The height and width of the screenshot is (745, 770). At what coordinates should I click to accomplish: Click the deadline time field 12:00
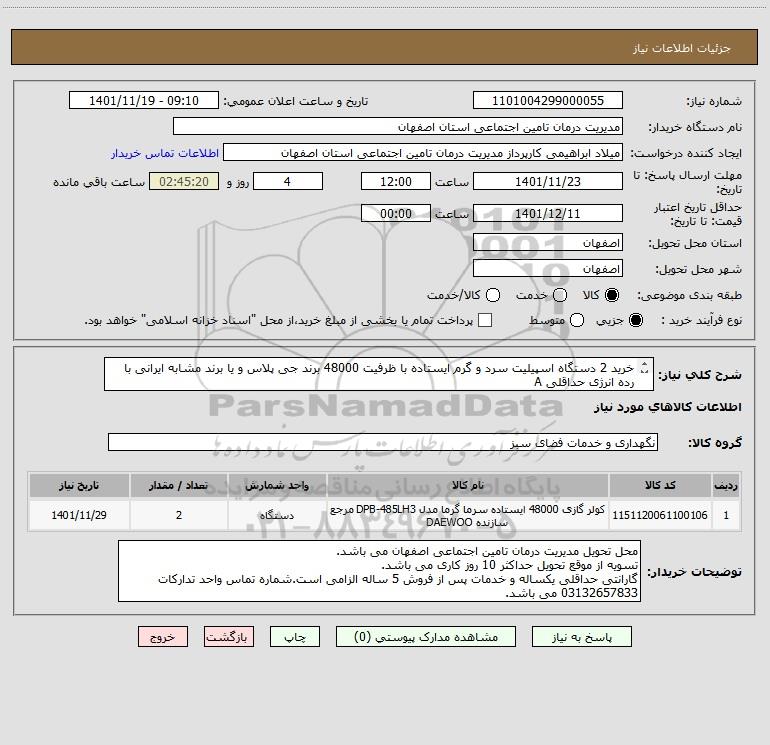coord(396,181)
